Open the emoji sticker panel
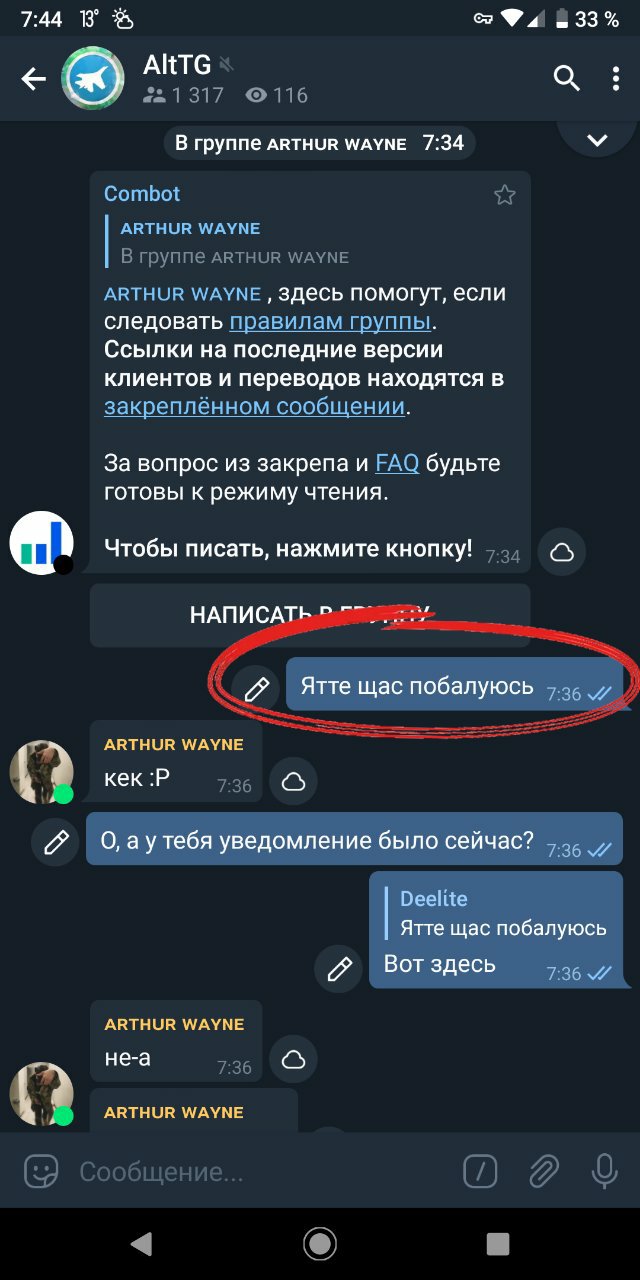The height and width of the screenshot is (1280, 640). coord(41,1171)
